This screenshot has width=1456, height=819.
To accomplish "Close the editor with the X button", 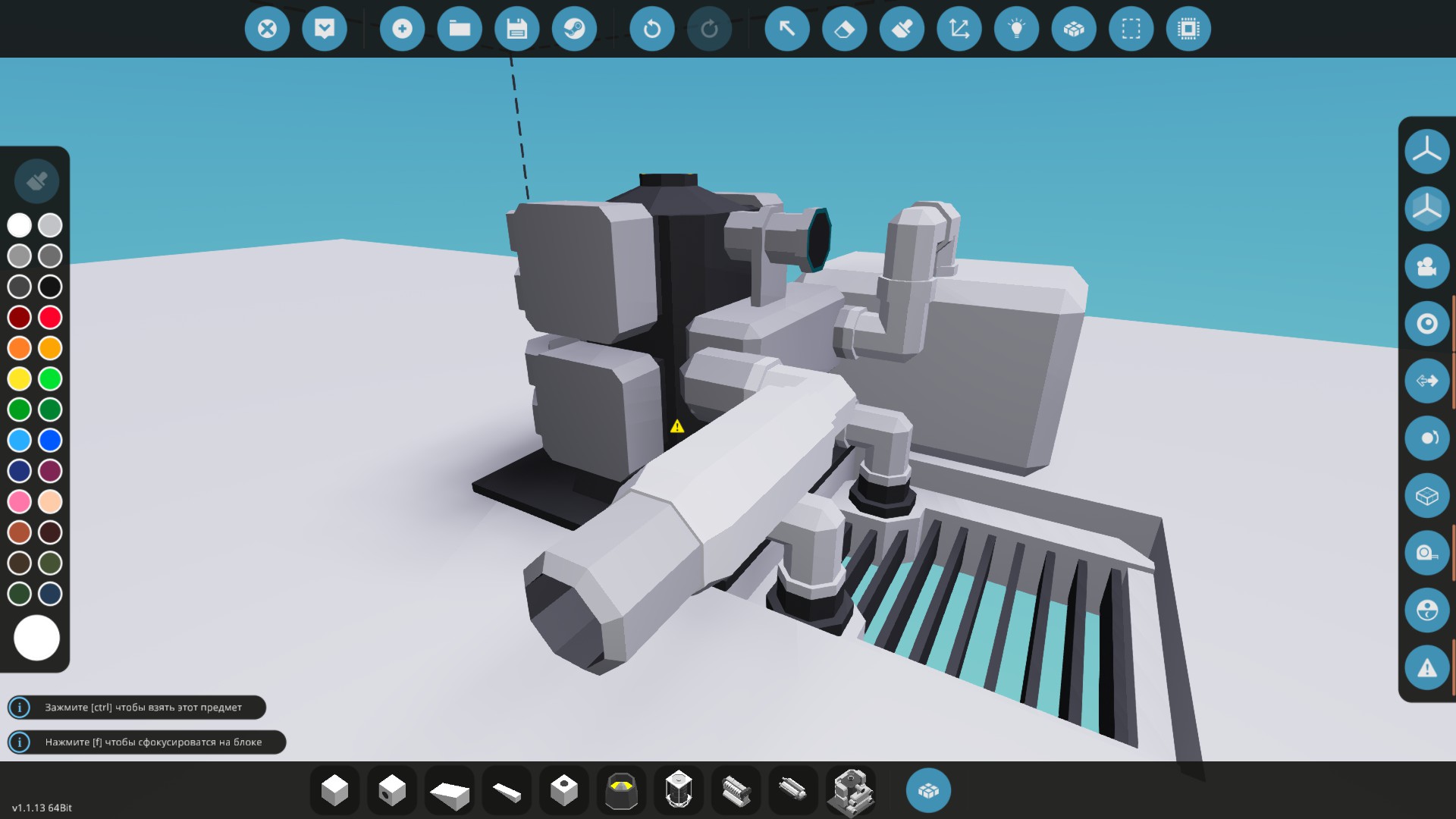I will (x=267, y=29).
